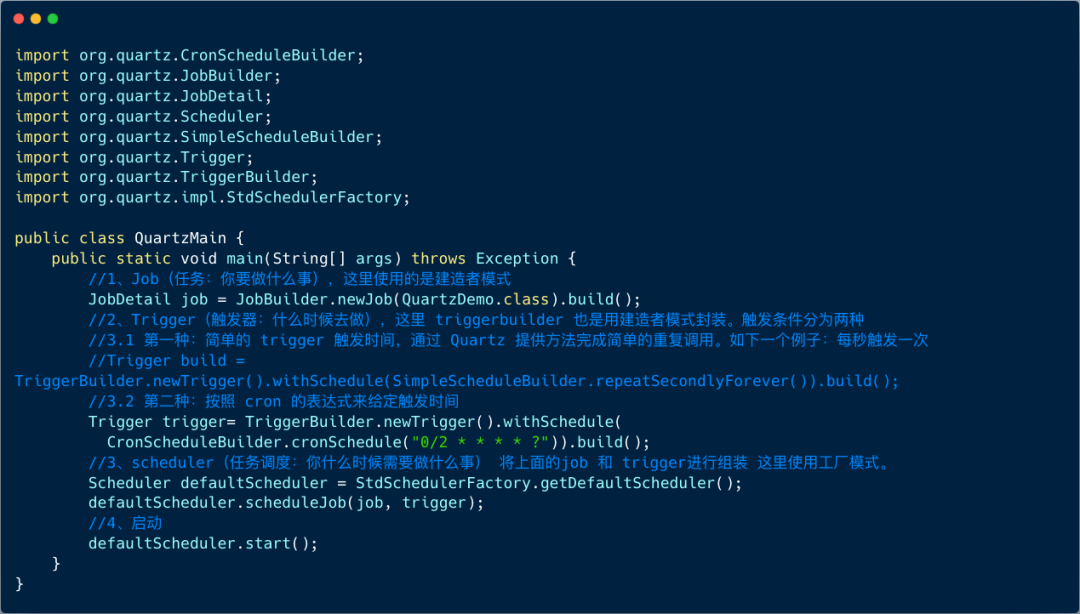This screenshot has height=614, width=1080.
Task: Click the red close window dot
Action: [x=19, y=19]
